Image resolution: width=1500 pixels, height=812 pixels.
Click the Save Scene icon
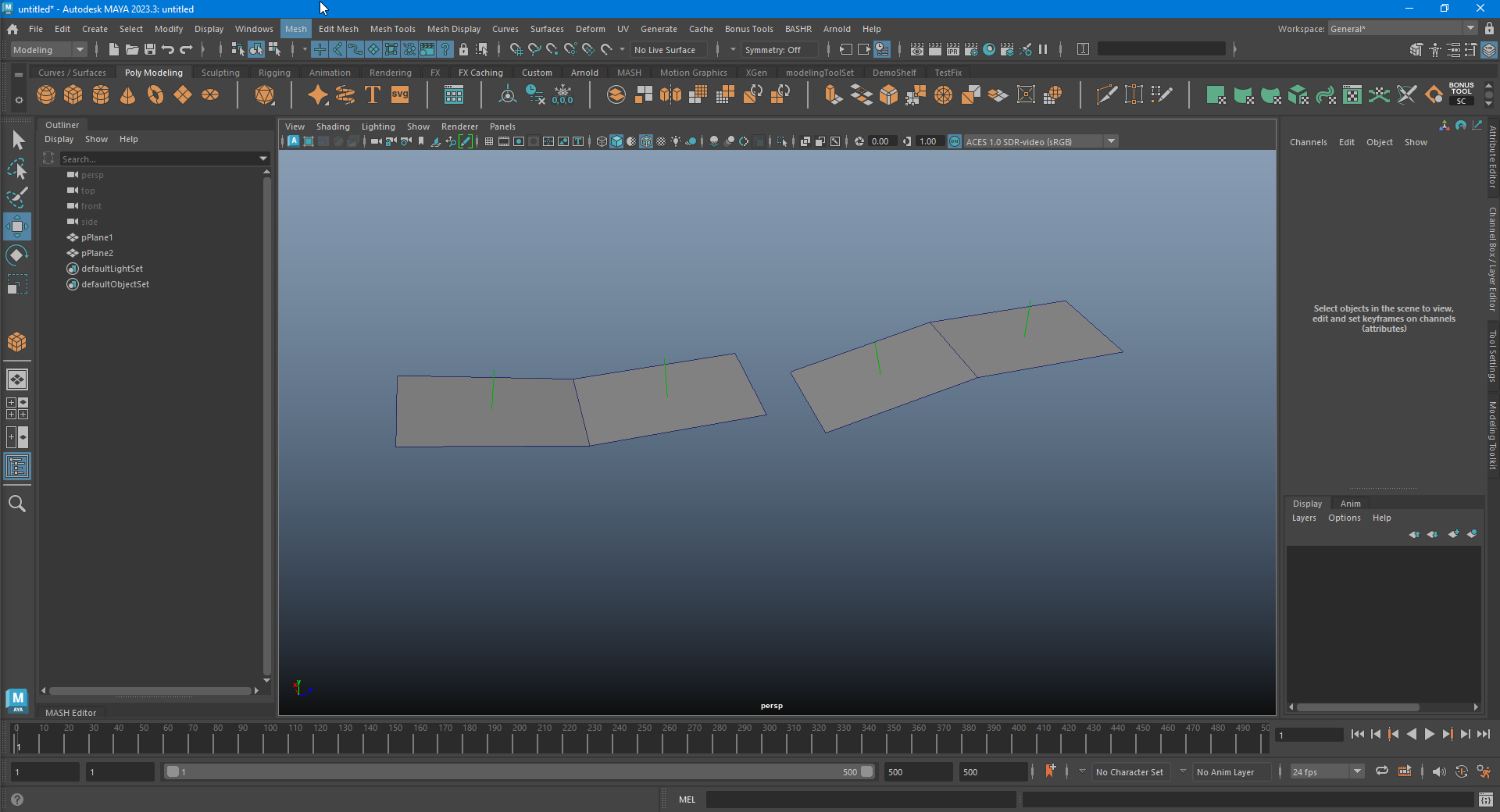click(x=150, y=49)
